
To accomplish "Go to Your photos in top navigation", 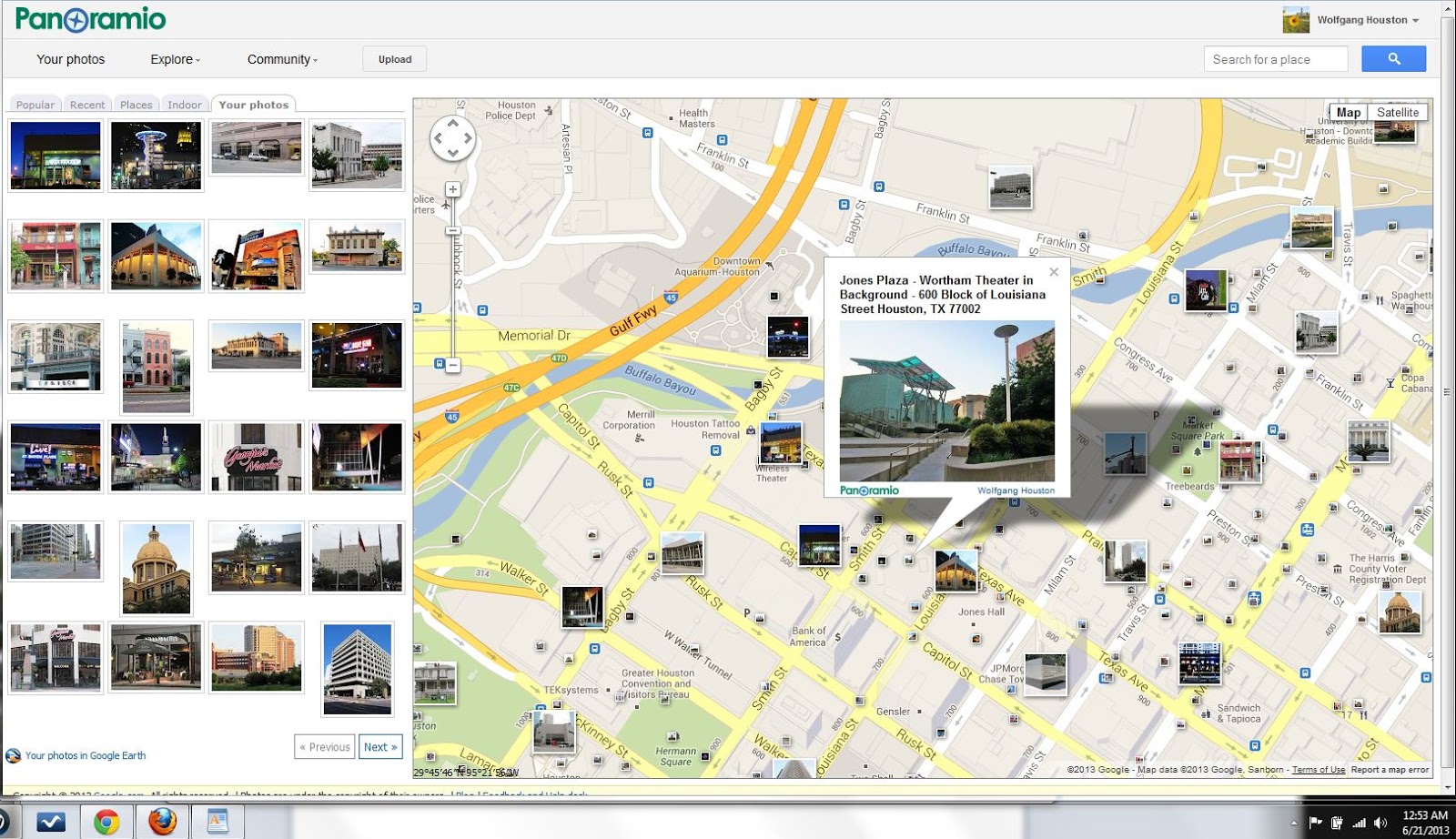I will (x=70, y=59).
